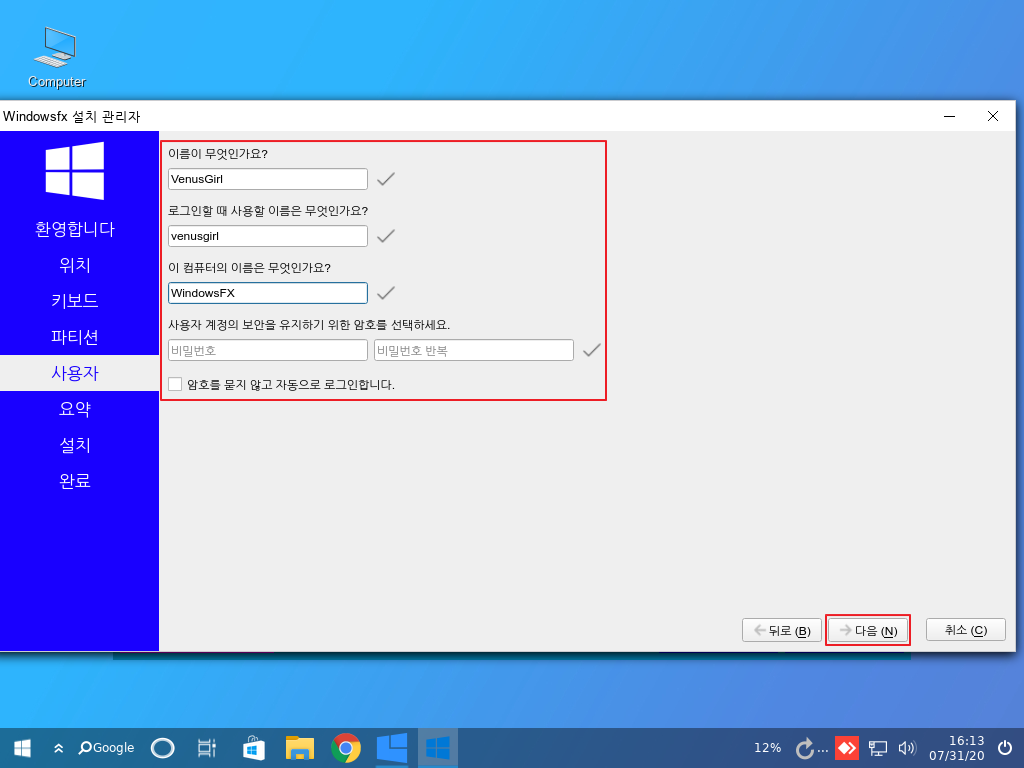Open the File Explorer folder icon

tap(300, 748)
